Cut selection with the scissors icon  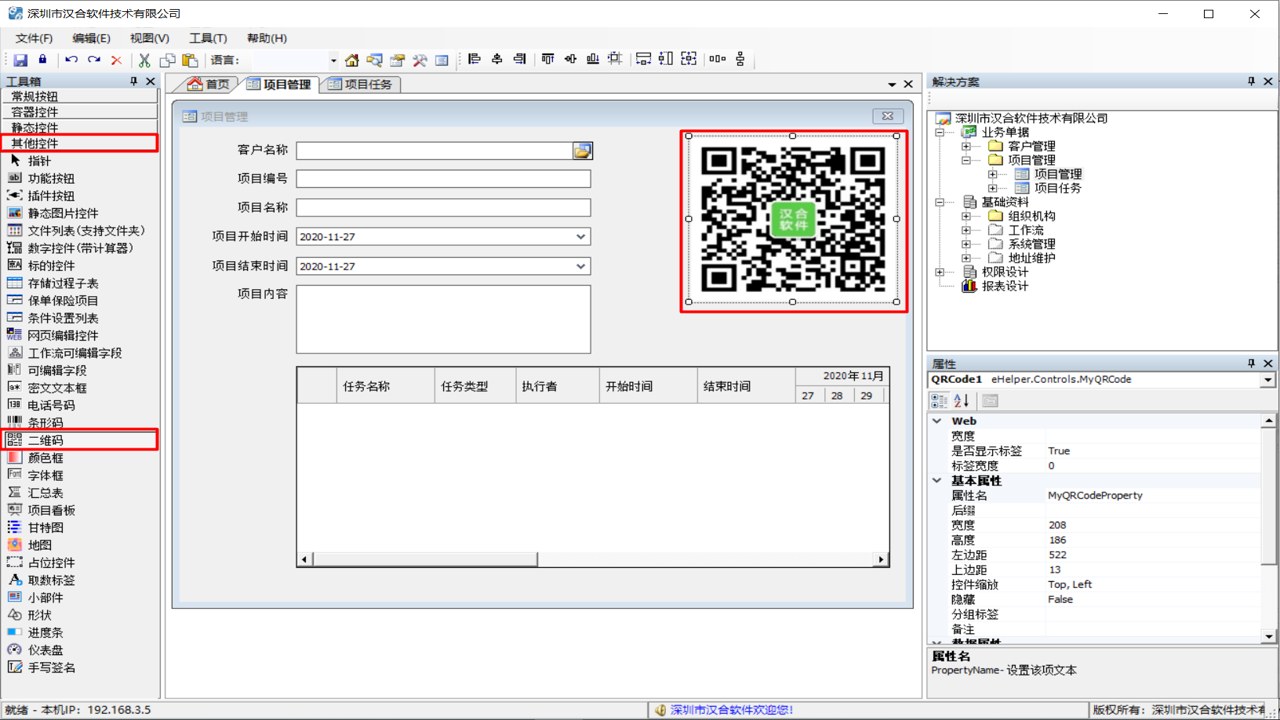[144, 60]
